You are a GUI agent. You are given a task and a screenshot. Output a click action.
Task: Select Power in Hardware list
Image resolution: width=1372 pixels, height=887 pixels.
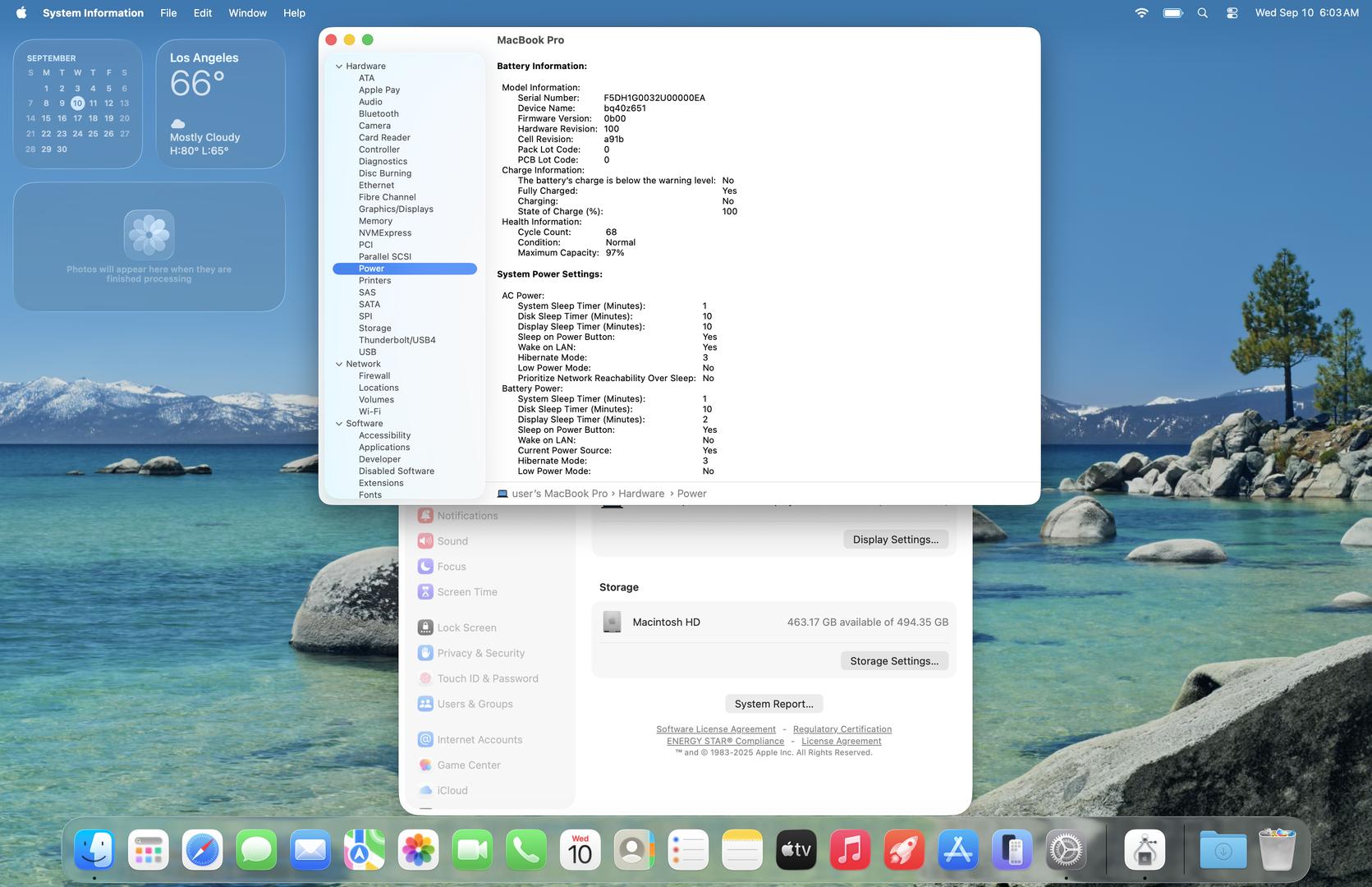click(405, 269)
